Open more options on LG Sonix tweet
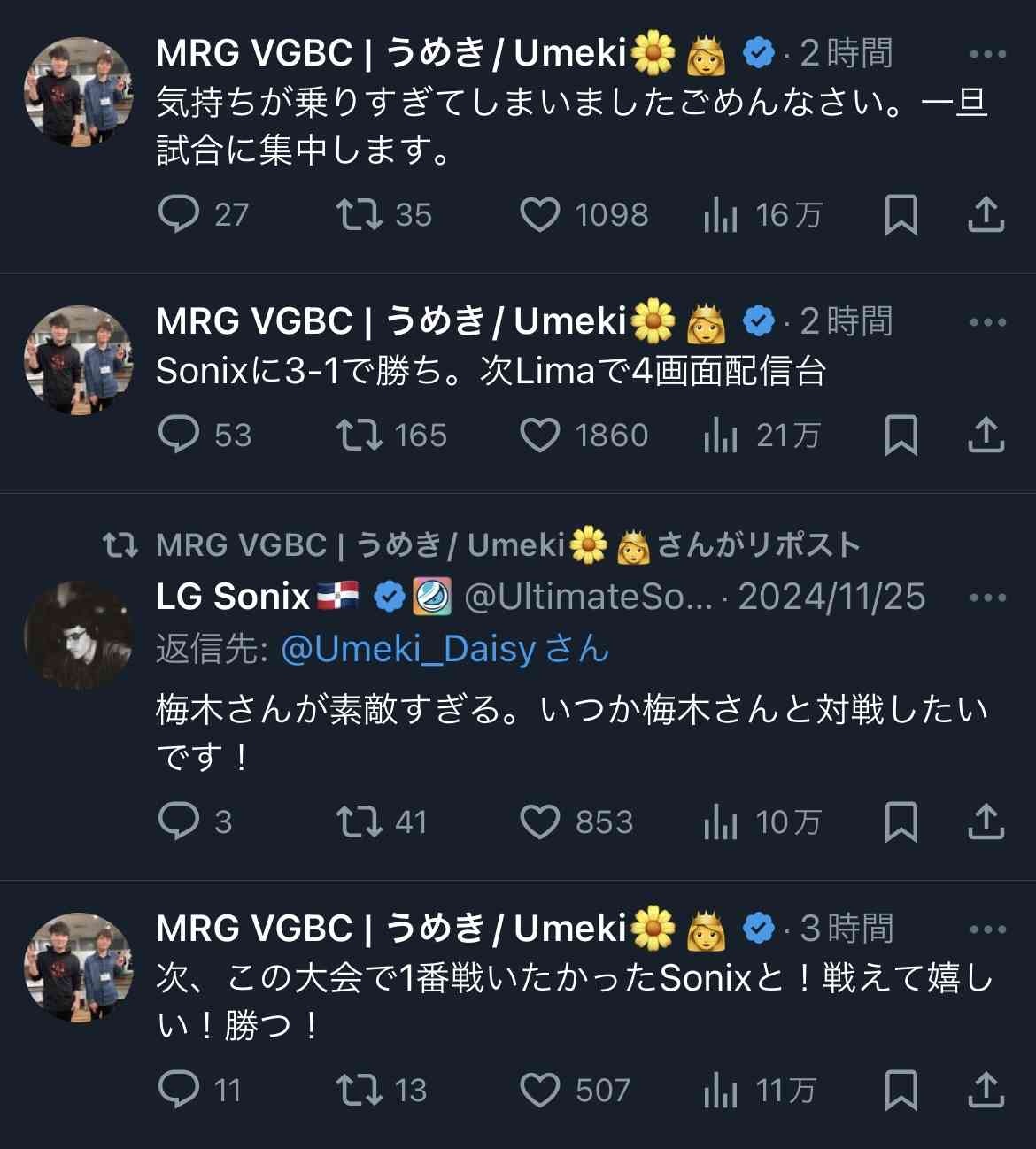1036x1149 pixels. 987,598
